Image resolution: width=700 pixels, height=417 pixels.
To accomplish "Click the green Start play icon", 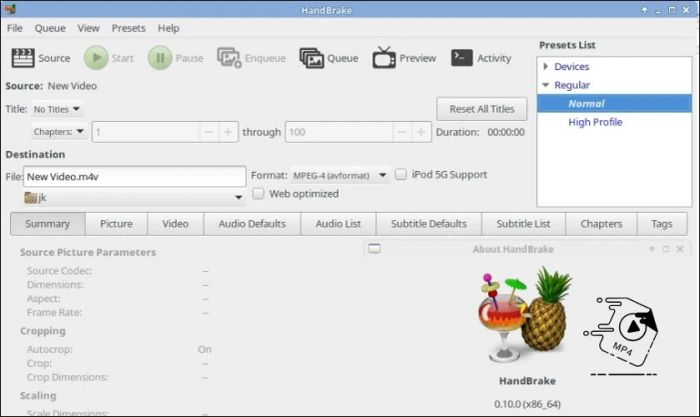I will [96, 58].
